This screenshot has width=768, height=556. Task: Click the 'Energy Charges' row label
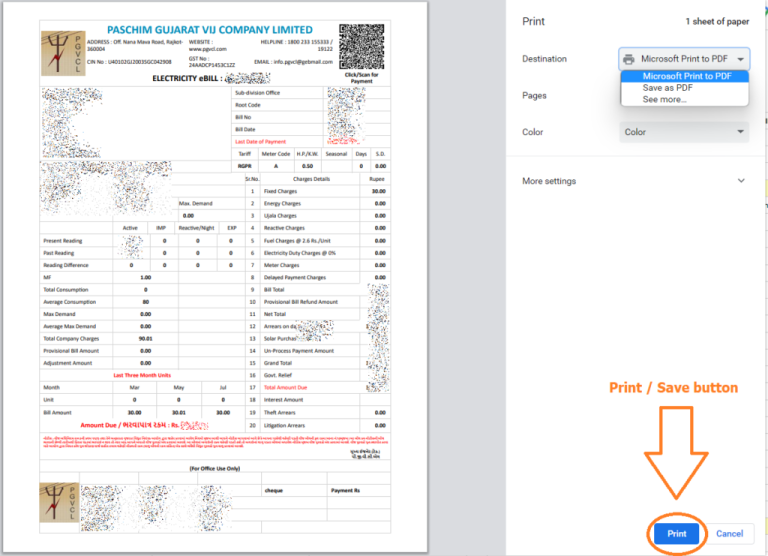282,204
